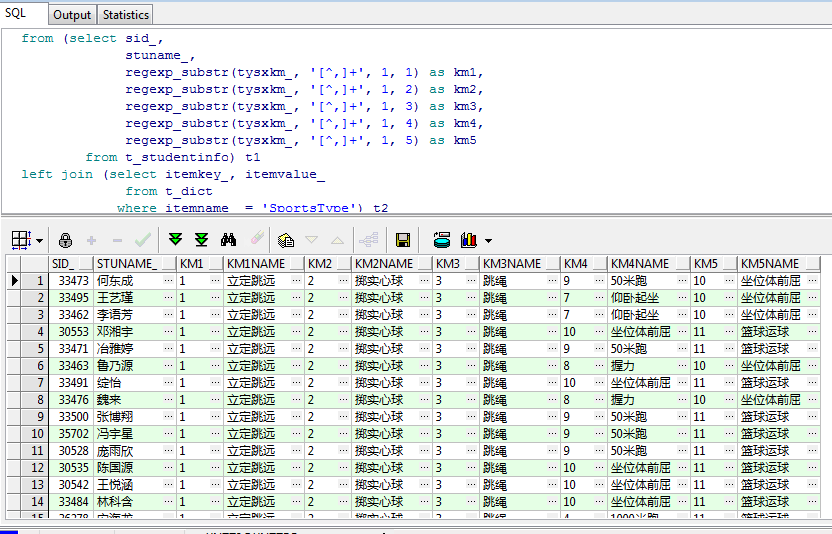Expand the grid mode dropdown arrow
The width and height of the screenshot is (832, 534).
pos(39,241)
